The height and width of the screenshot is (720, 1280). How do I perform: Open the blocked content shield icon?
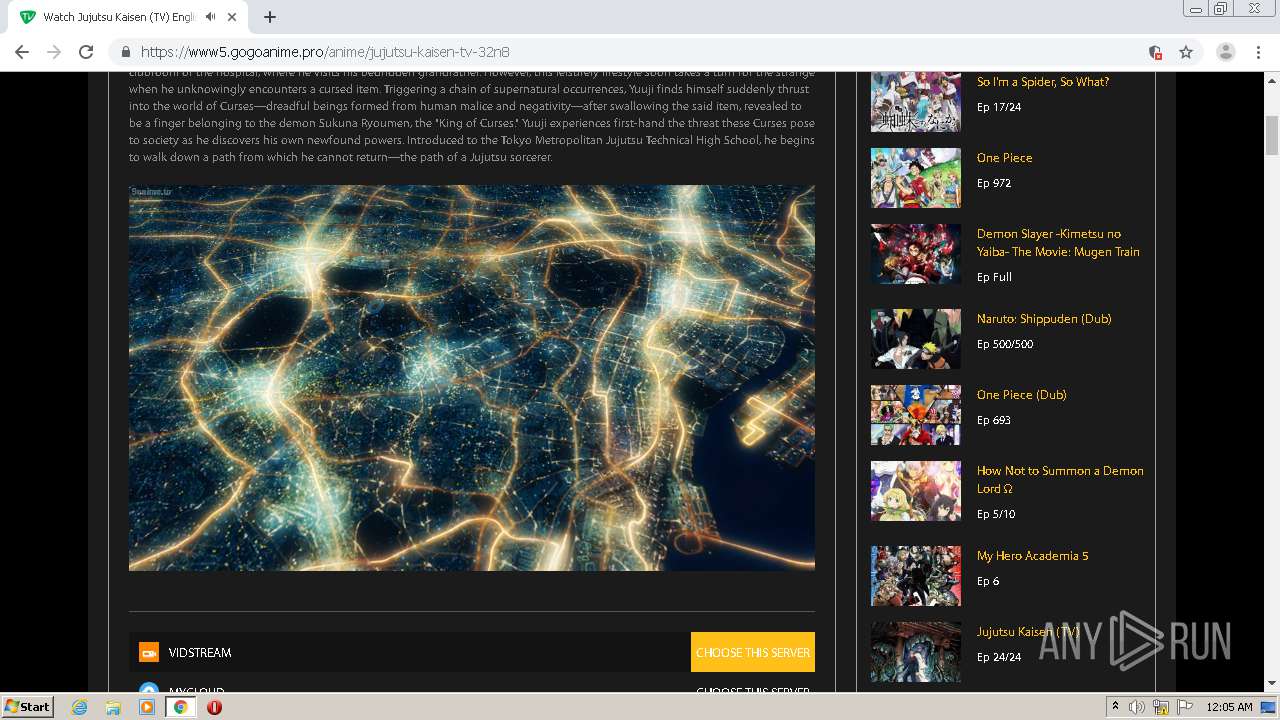(1155, 52)
